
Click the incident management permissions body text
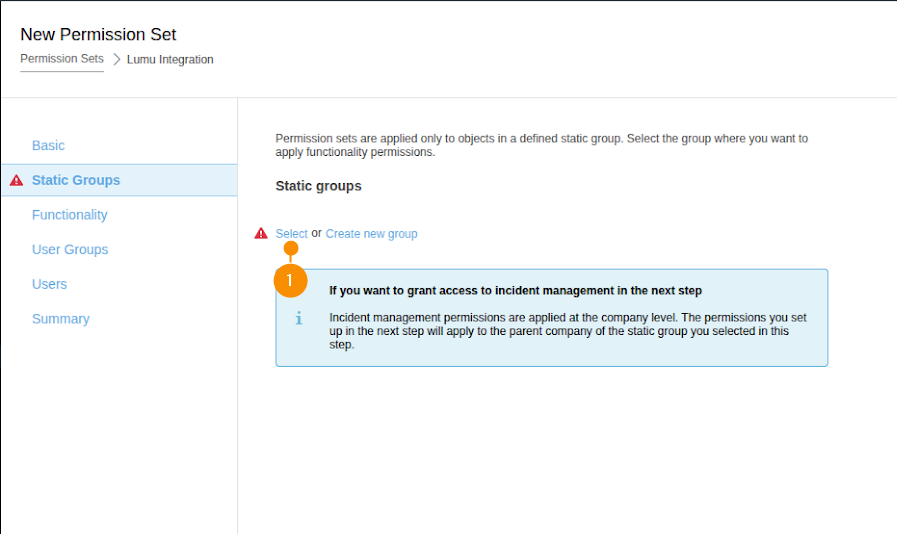coord(567,331)
